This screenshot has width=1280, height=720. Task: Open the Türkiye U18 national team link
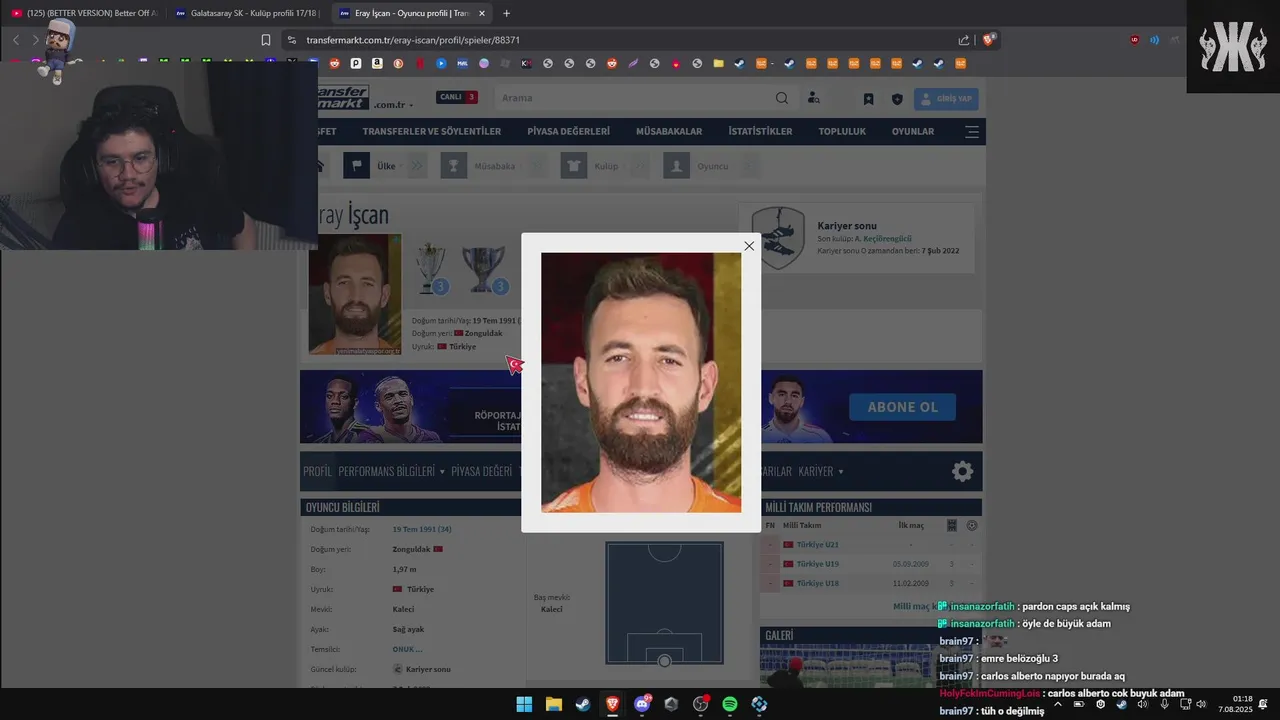817,583
